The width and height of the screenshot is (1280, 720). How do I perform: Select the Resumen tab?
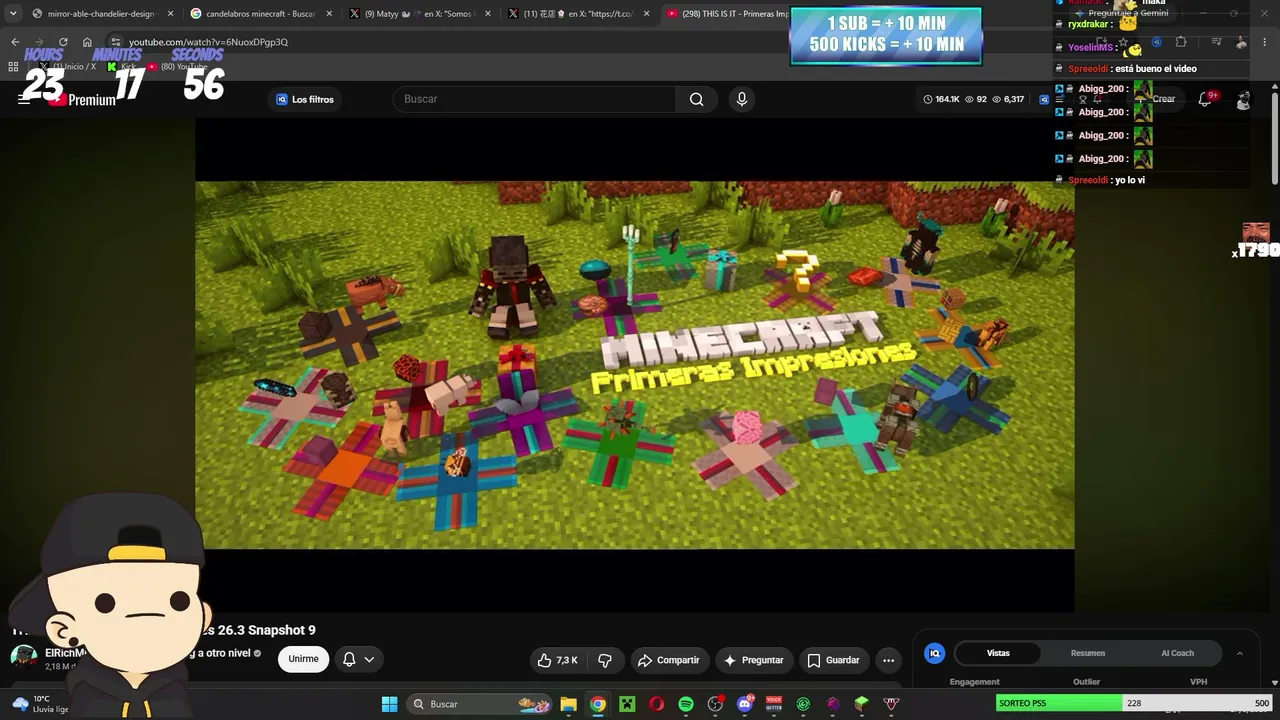[1088, 653]
